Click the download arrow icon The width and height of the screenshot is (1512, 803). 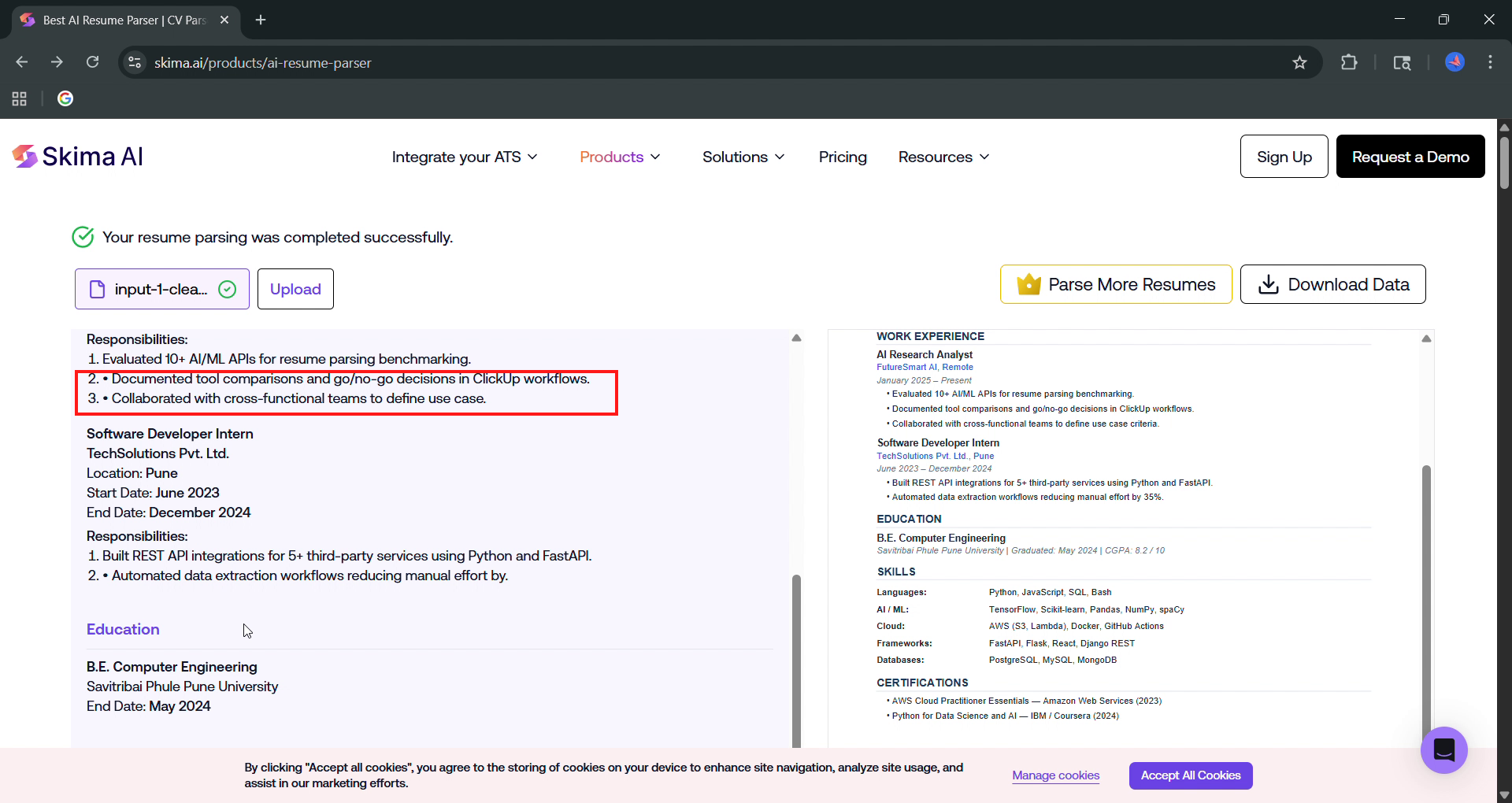pos(1268,284)
